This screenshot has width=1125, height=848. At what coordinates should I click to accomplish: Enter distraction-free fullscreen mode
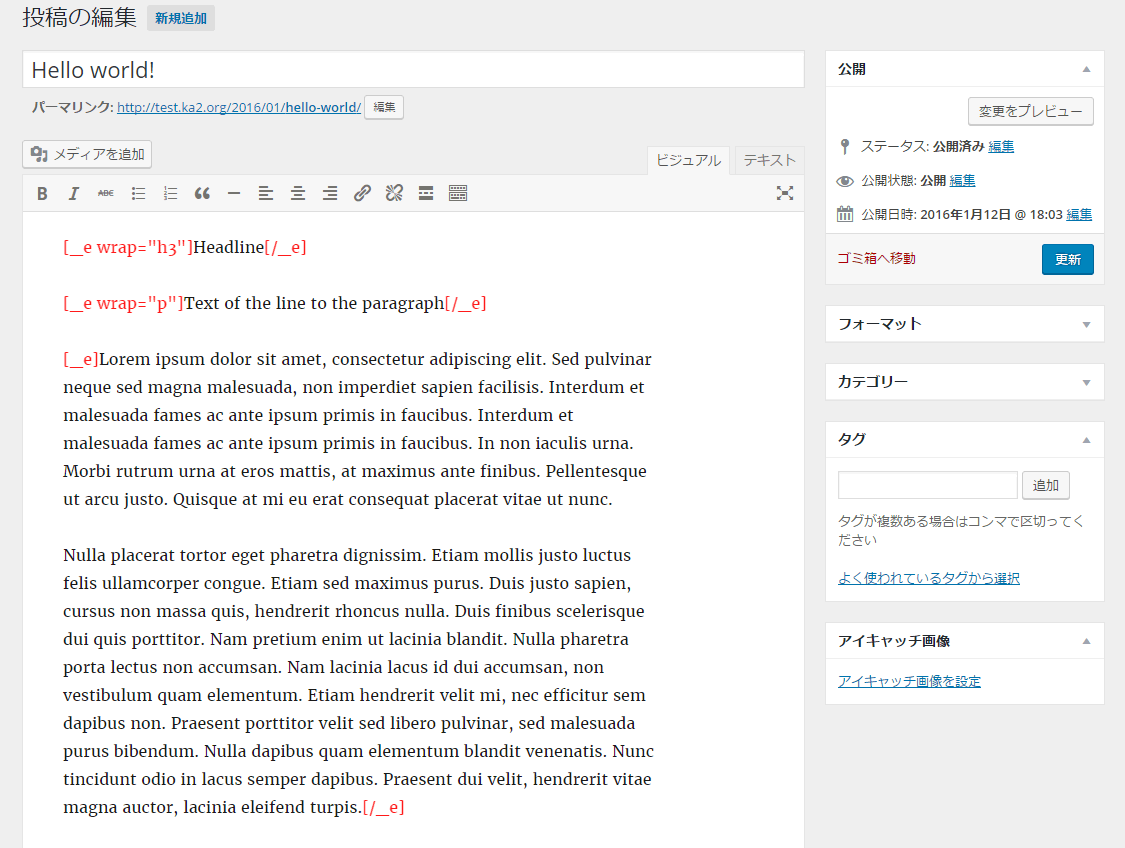click(785, 194)
